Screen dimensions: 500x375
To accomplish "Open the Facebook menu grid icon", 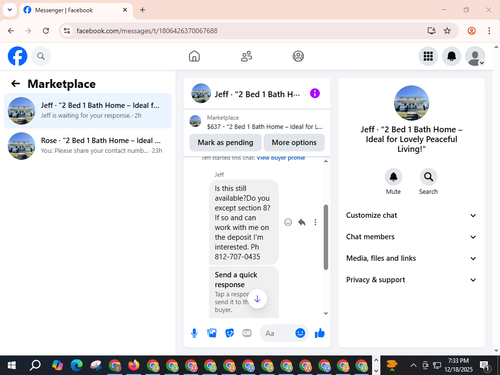I will click(428, 56).
